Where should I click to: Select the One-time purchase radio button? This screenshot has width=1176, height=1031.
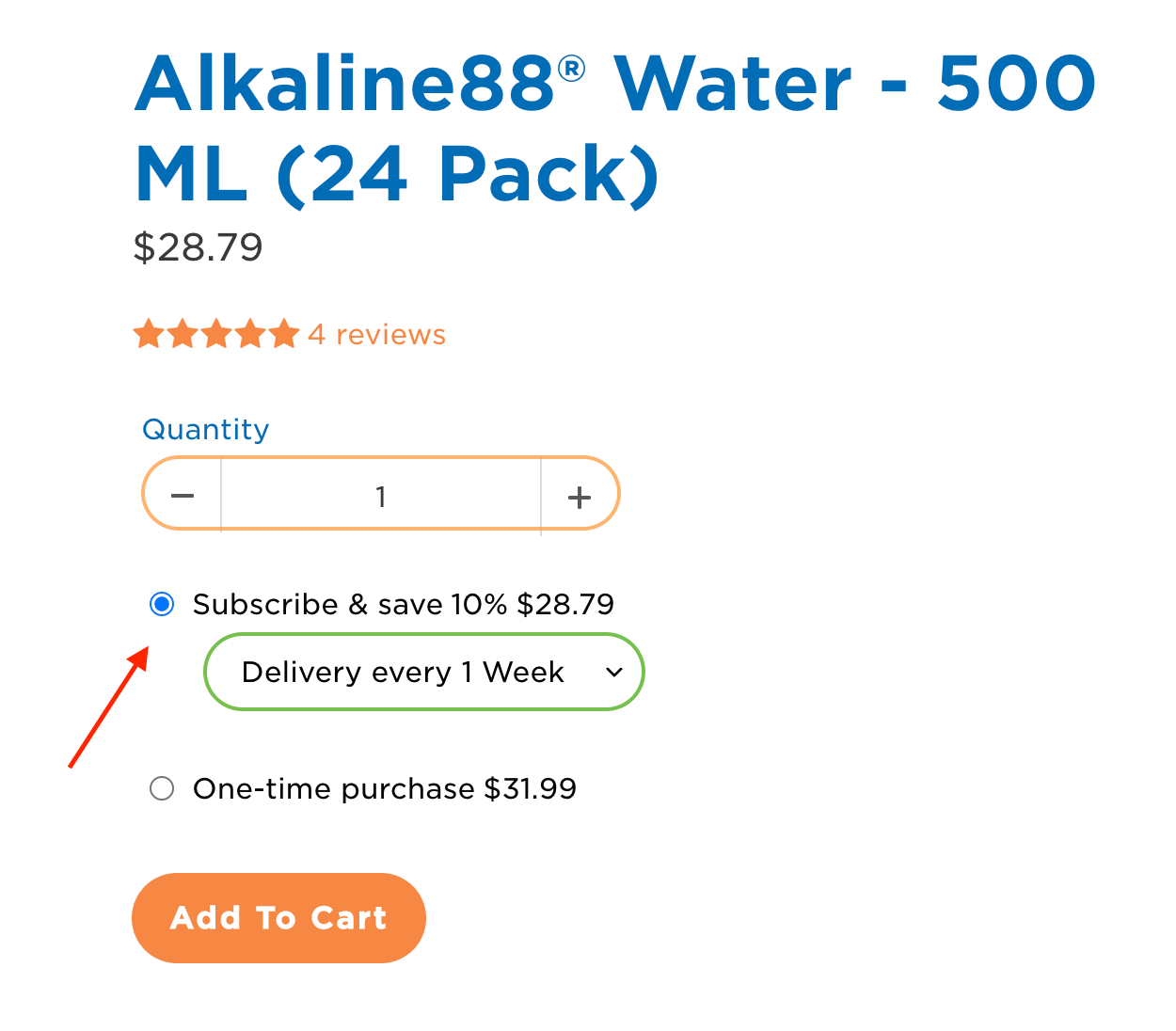[162, 788]
